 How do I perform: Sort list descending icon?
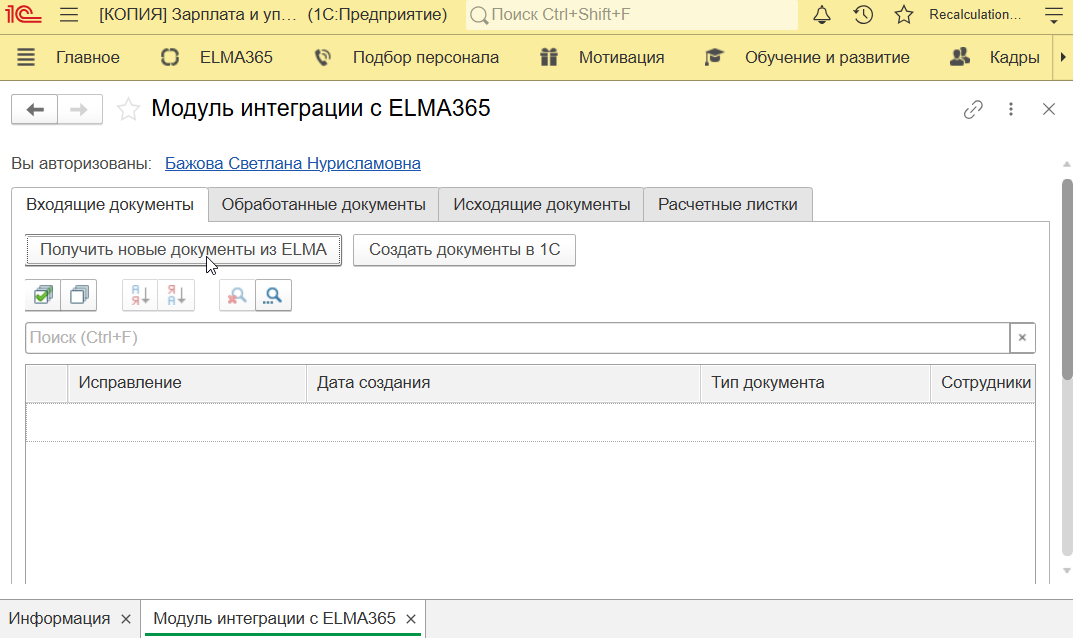176,296
